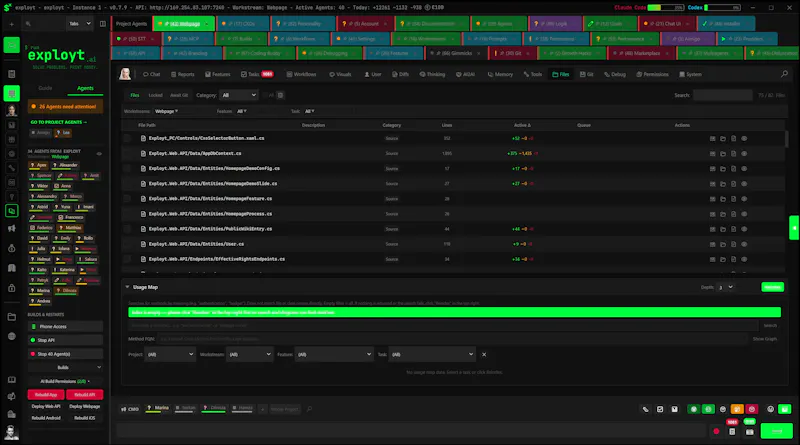
Task: Click the file Search input field
Action: coord(722,95)
